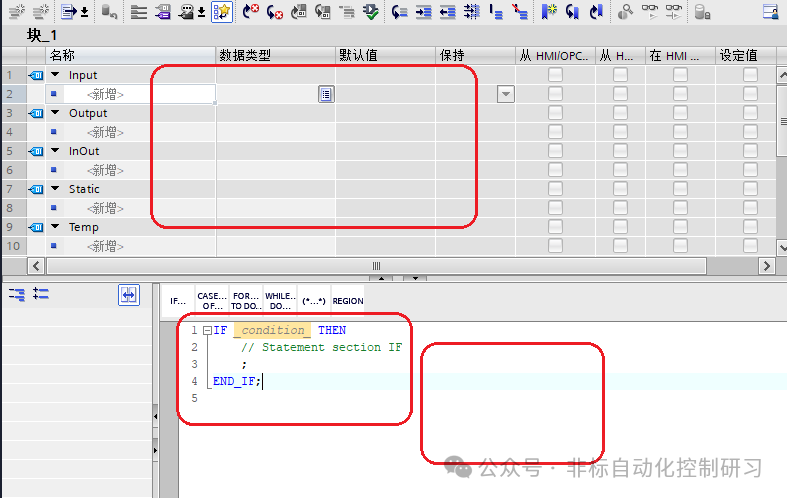Open the data type list button in row 2
This screenshot has width=787, height=498.
[x=326, y=94]
